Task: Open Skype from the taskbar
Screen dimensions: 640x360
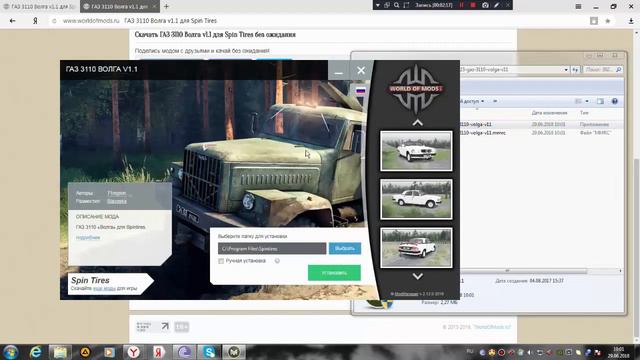Action: (x=209, y=352)
